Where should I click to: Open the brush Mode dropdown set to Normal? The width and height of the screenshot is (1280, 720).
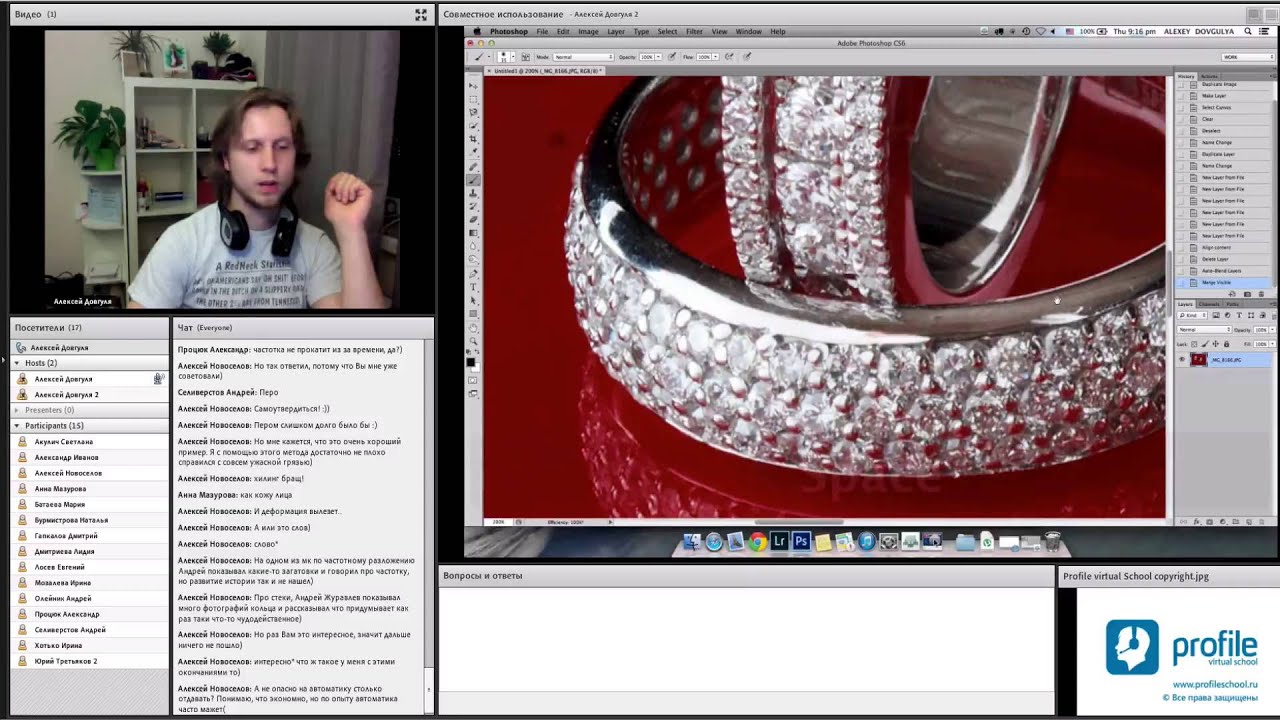[583, 57]
